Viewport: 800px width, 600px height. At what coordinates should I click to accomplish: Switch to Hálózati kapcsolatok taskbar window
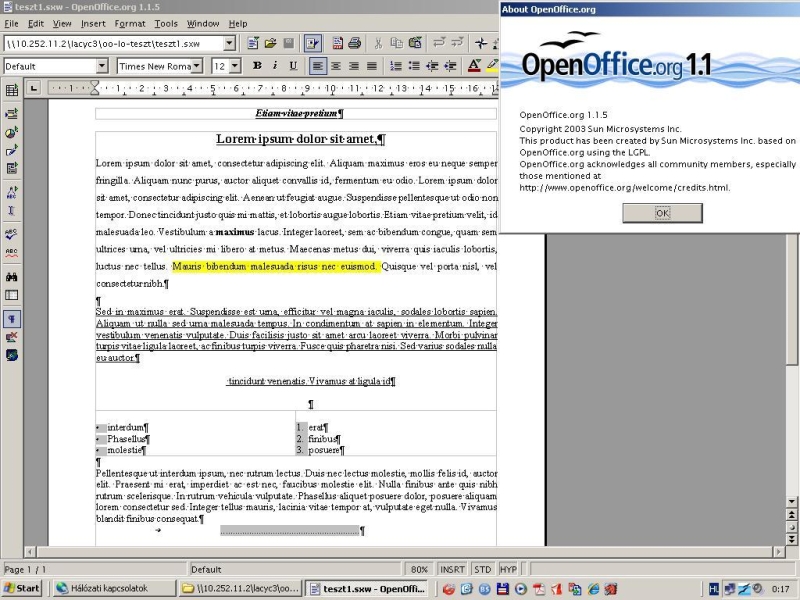tap(113, 588)
